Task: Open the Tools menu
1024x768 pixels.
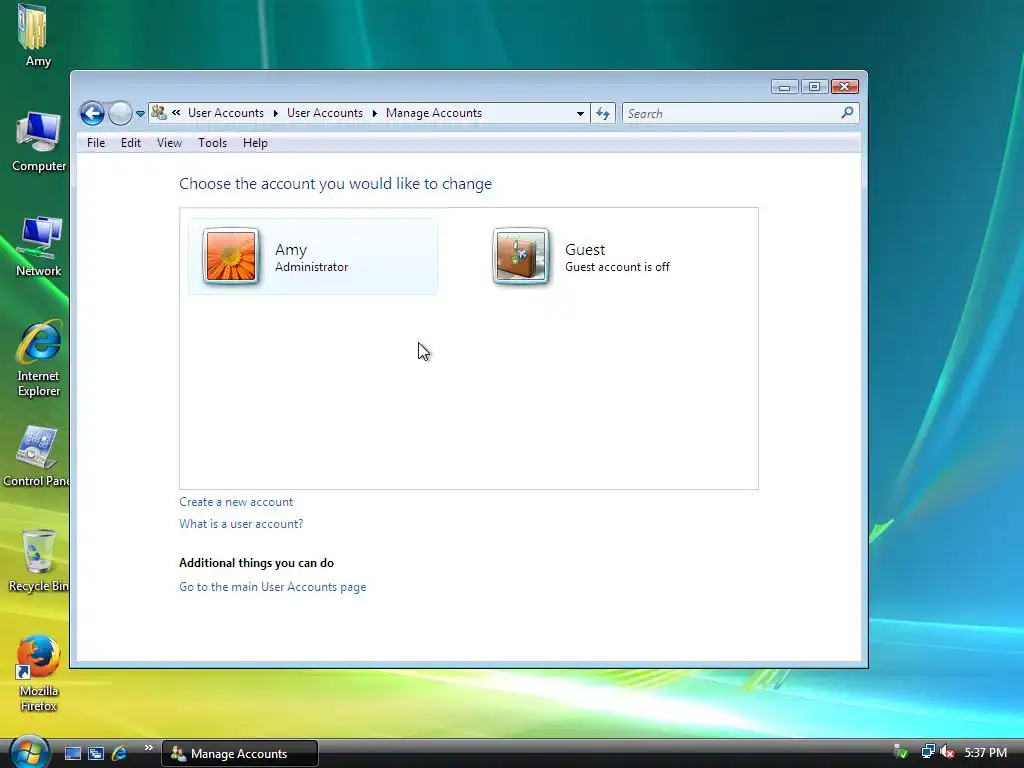Action: point(212,143)
